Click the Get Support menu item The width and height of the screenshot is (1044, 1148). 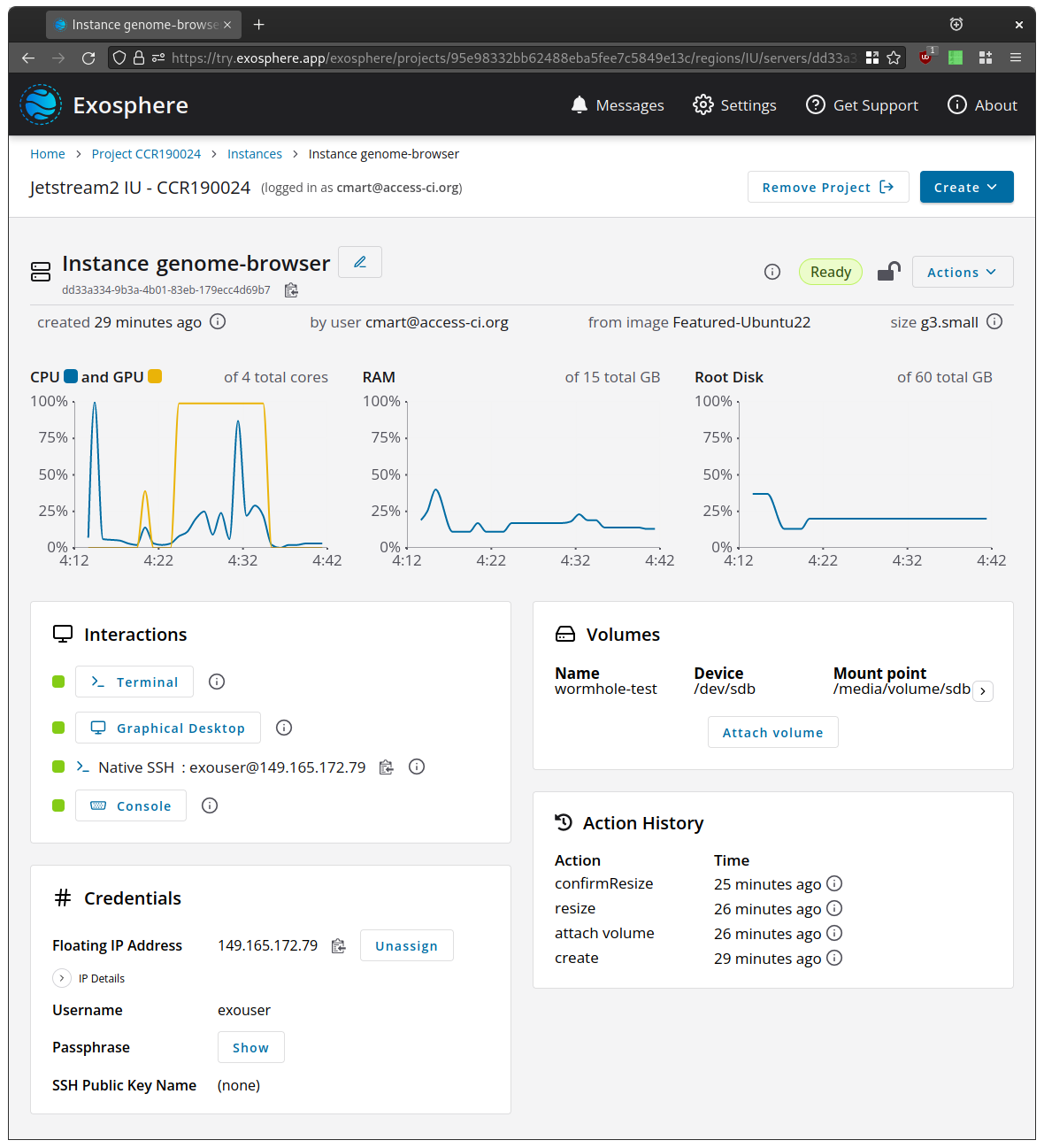863,105
